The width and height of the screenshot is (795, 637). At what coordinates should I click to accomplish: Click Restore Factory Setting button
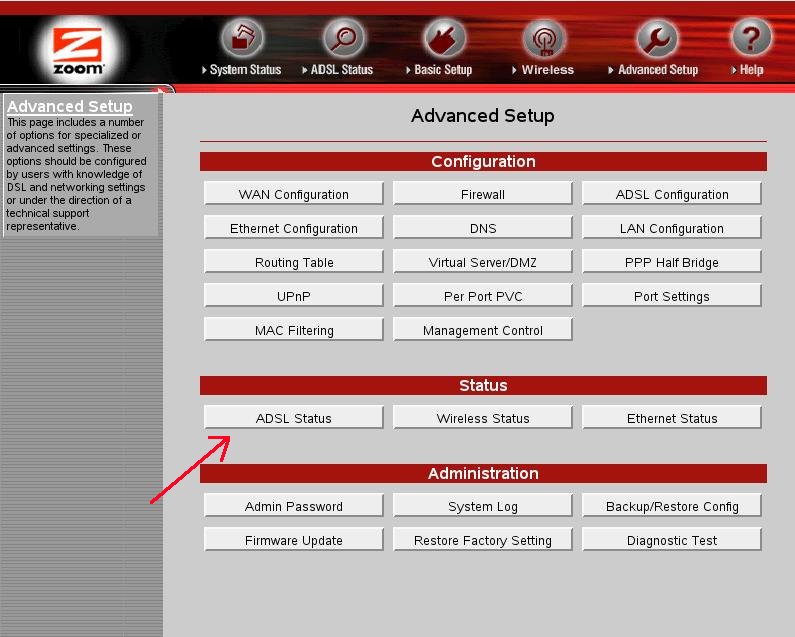coord(483,540)
